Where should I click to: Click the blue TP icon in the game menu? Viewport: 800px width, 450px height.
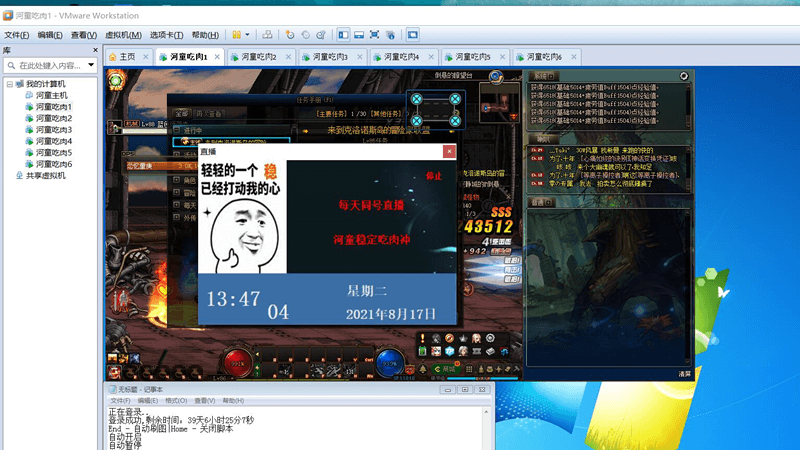(x=449, y=351)
